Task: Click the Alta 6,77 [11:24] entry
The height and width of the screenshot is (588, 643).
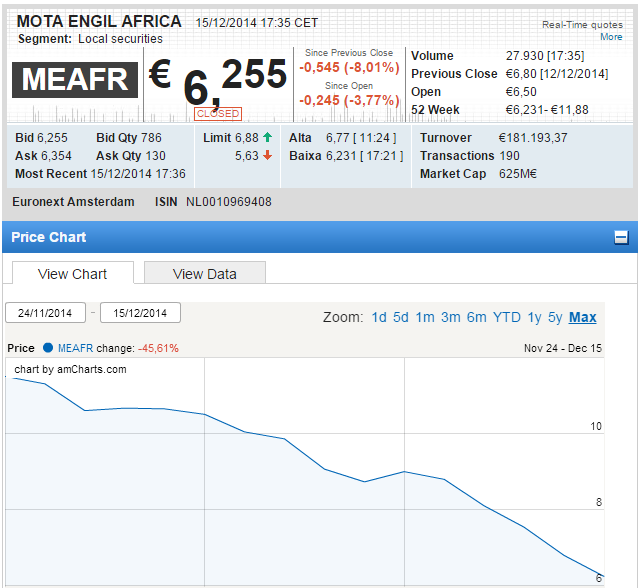Action: click(343, 138)
